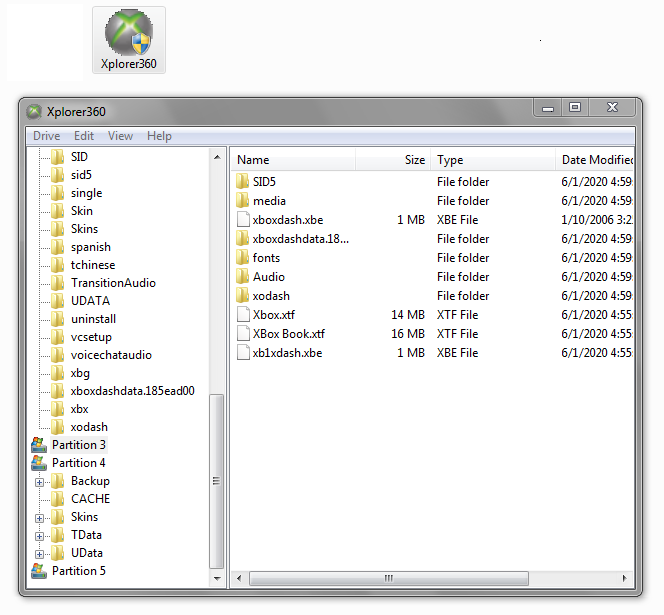The height and width of the screenshot is (615, 664).
Task: Minimize the Xplorer360 window
Action: tap(548, 108)
